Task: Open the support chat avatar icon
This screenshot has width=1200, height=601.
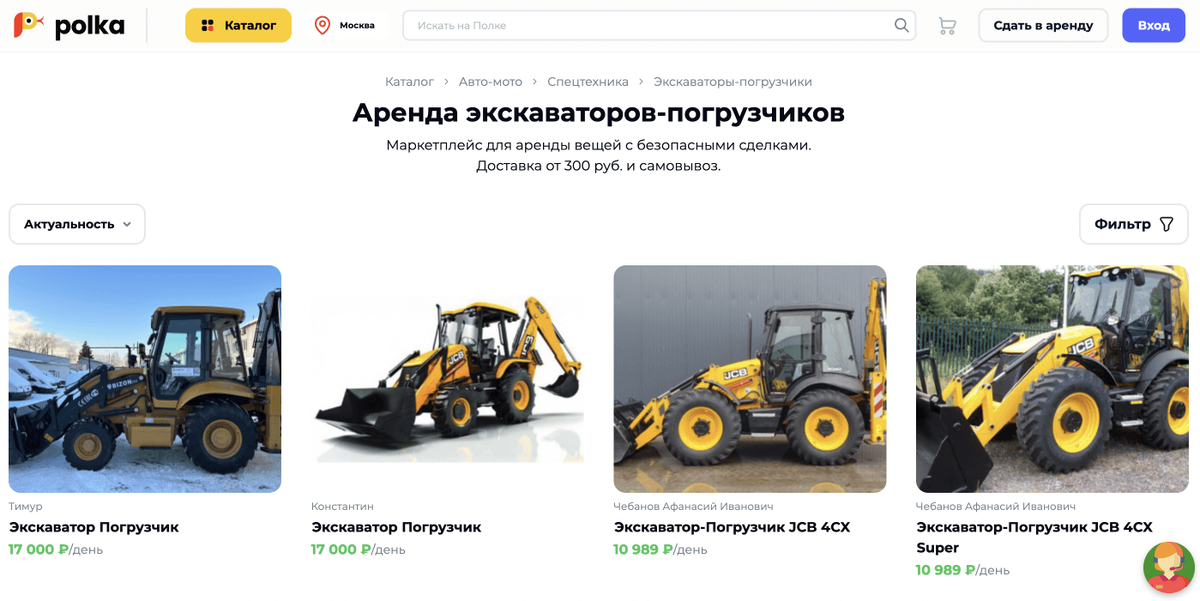Action: [1168, 567]
